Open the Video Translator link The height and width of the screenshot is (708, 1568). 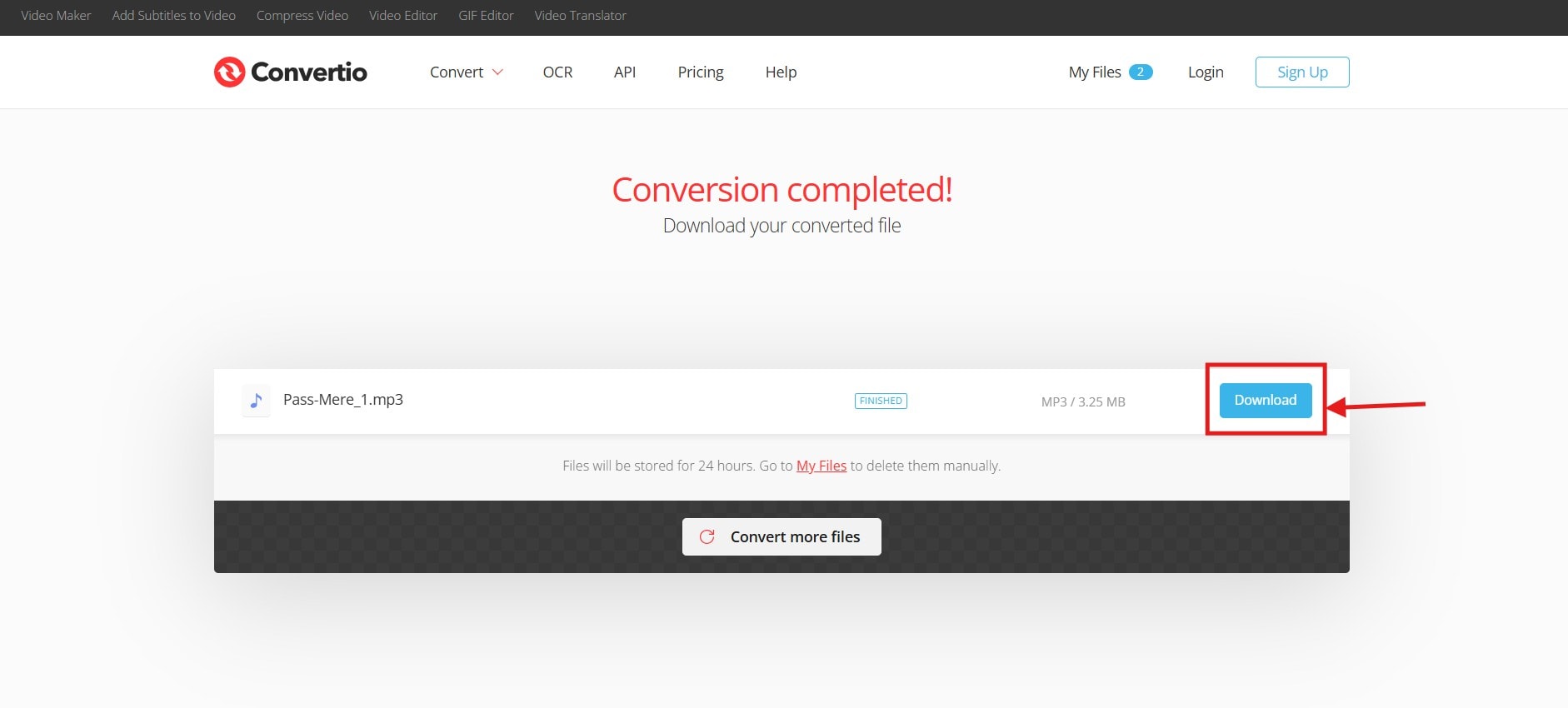click(580, 16)
